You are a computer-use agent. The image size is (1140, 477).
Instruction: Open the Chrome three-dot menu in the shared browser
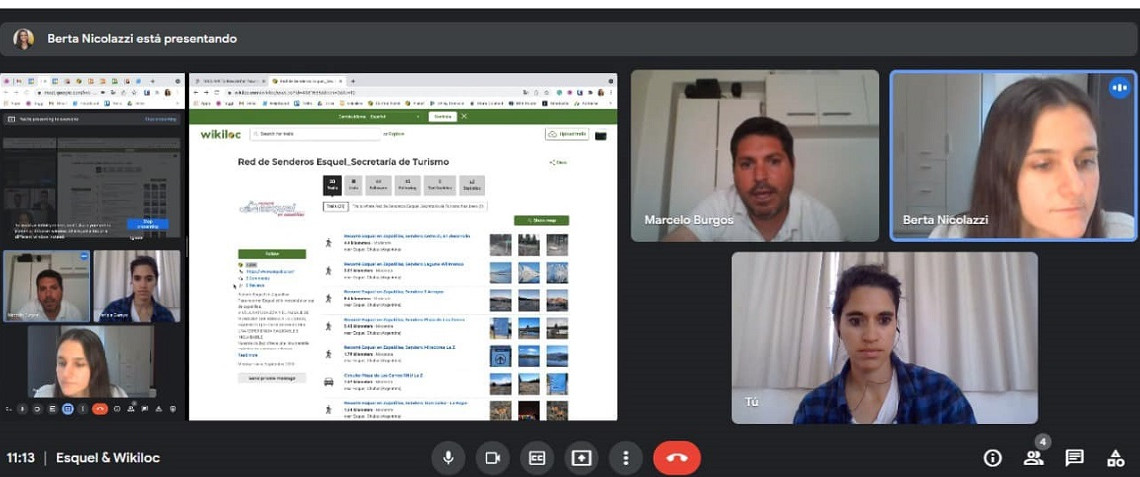(611, 93)
